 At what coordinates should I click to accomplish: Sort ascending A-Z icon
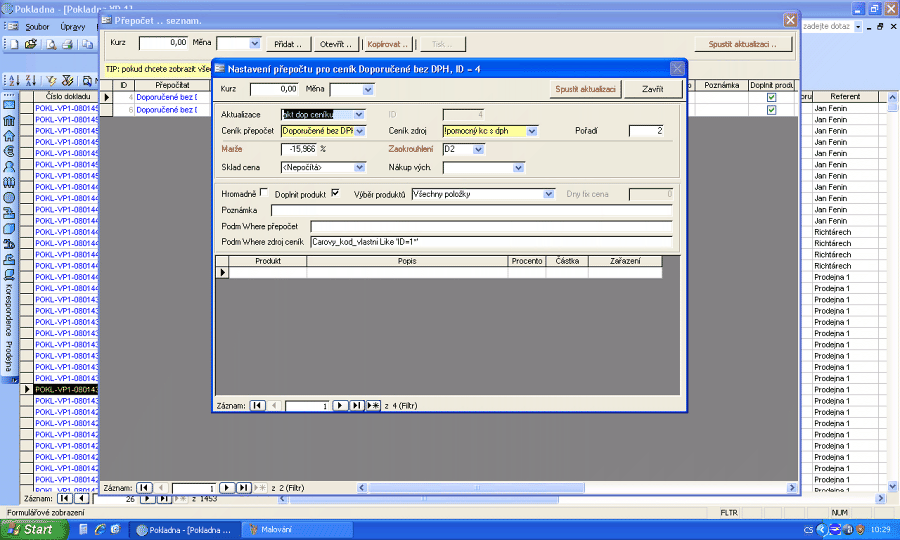14,81
